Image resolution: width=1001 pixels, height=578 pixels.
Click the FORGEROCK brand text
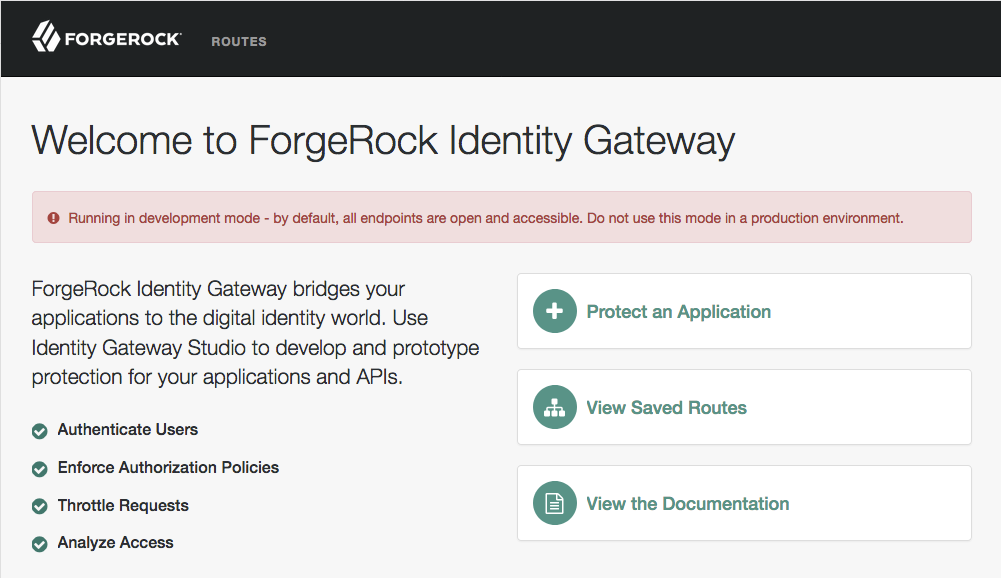coord(123,40)
